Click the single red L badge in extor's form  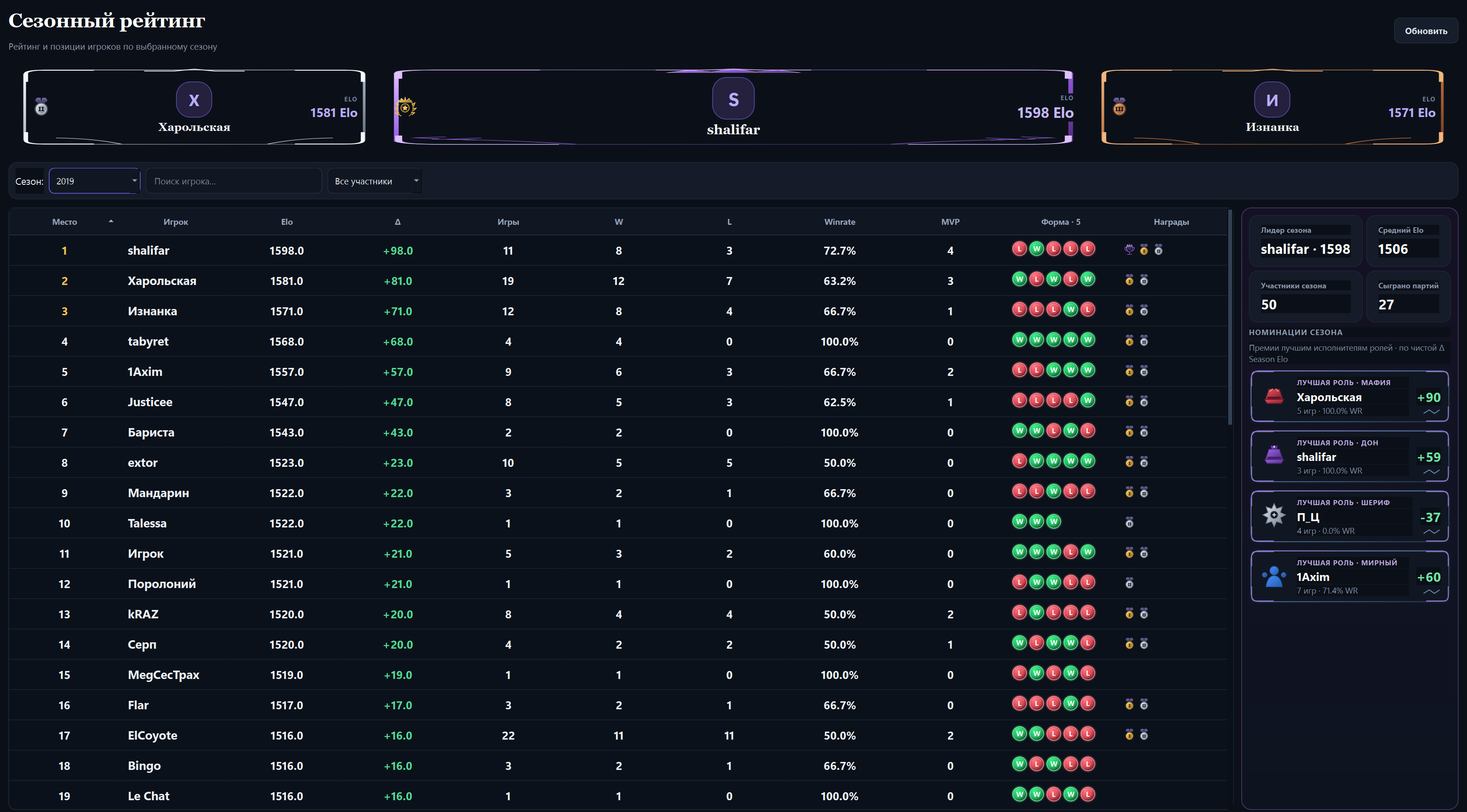(1019, 461)
